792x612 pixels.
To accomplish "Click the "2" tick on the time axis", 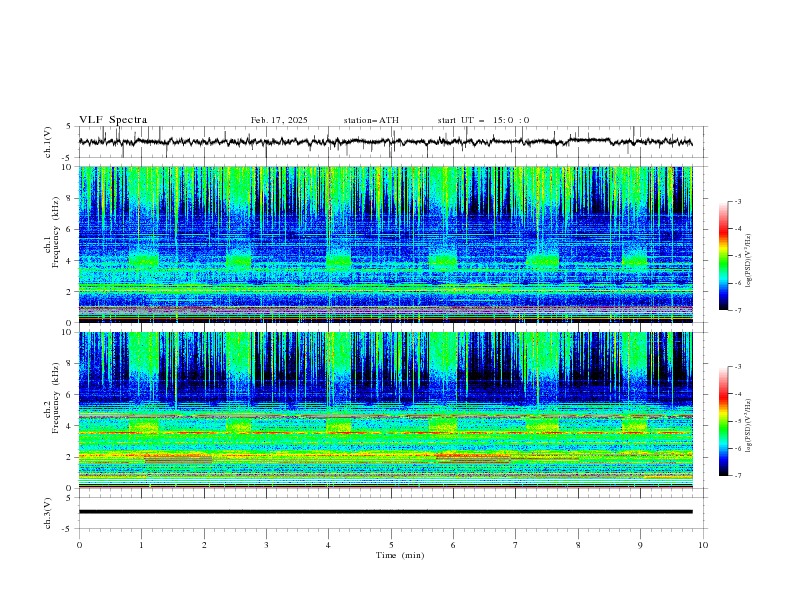I will pyautogui.click(x=204, y=545).
